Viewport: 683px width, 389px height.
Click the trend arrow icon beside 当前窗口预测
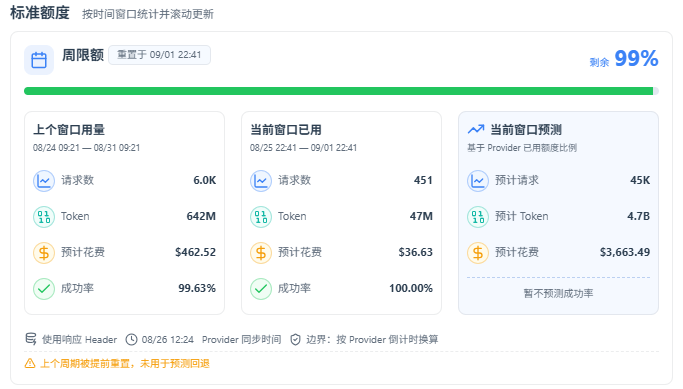tap(476, 129)
